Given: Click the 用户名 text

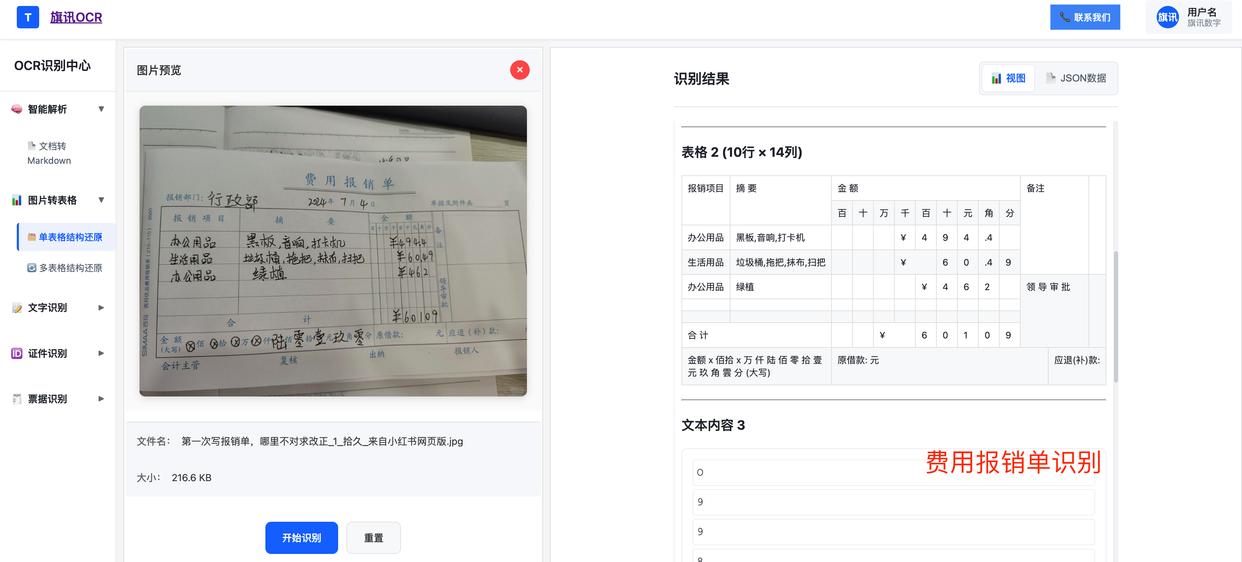Looking at the screenshot, I should (x=1201, y=12).
